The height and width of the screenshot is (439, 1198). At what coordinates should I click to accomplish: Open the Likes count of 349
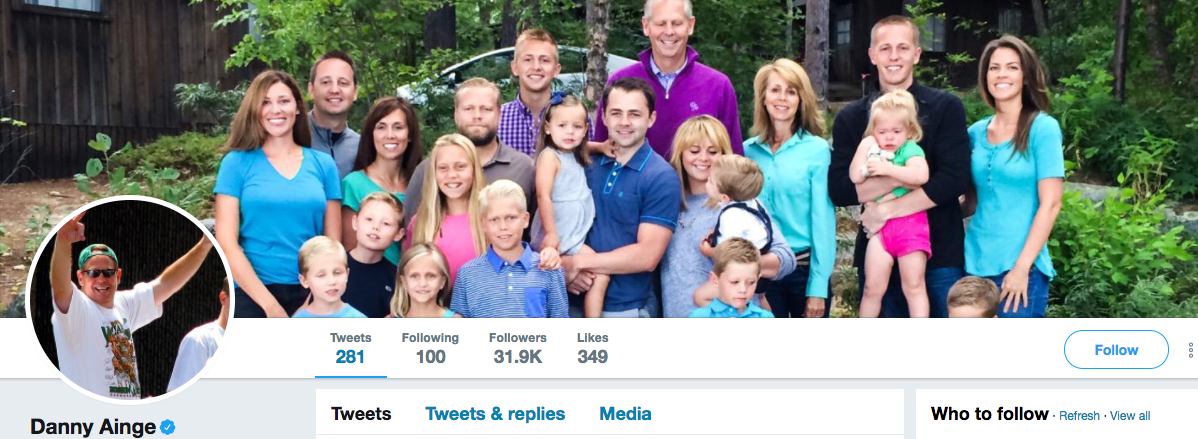click(593, 347)
